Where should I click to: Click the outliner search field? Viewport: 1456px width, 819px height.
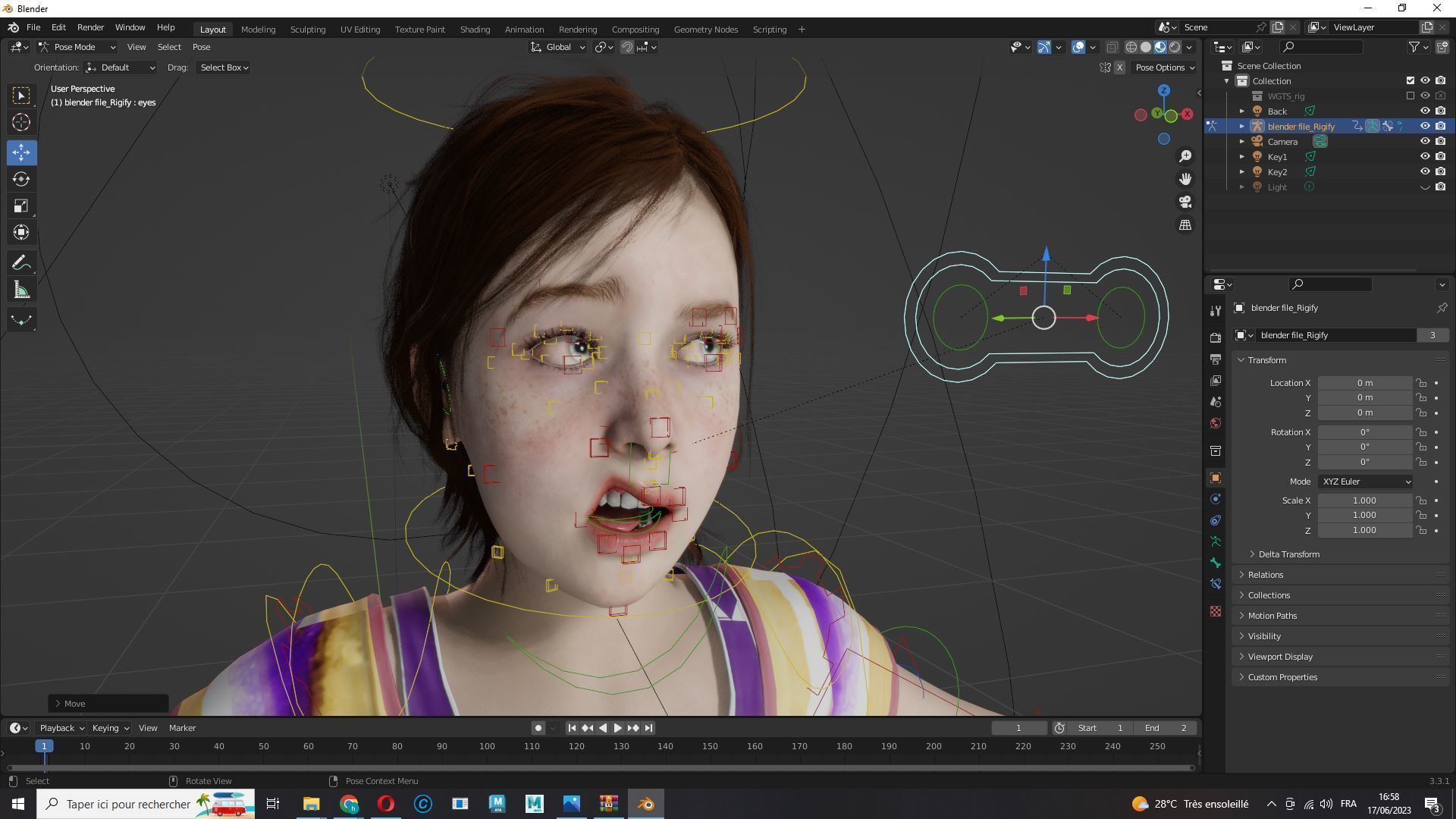[x=1322, y=47]
